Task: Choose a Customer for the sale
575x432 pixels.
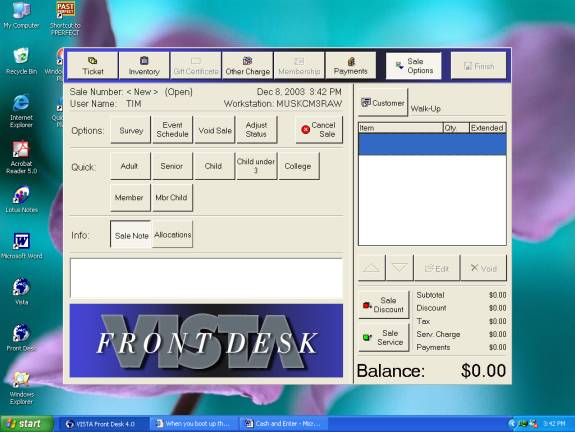Action: (x=383, y=103)
